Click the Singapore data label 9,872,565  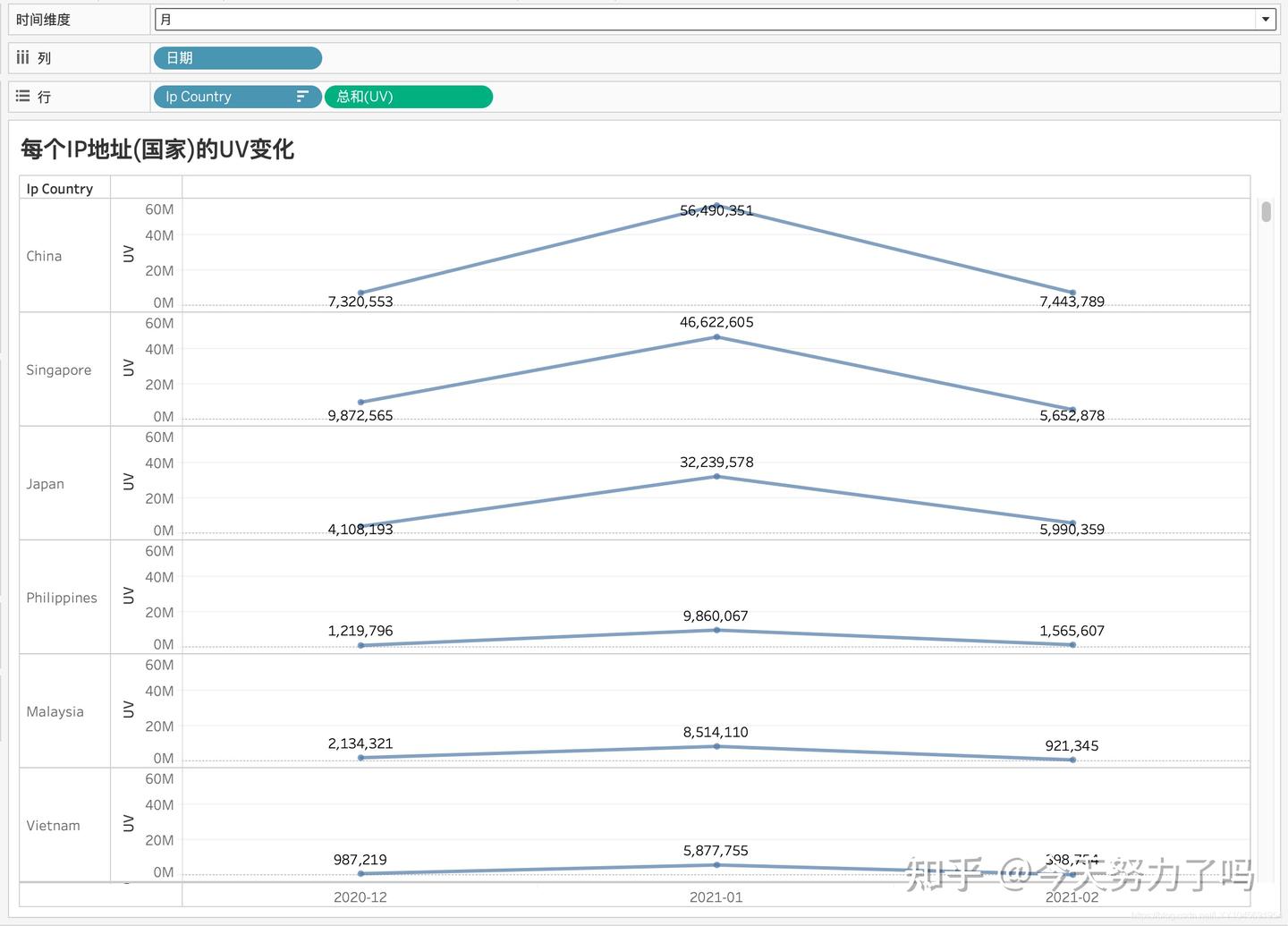click(x=360, y=415)
